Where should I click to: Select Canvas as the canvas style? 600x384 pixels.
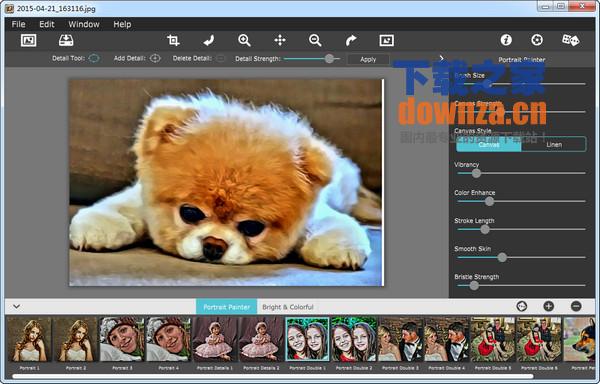(x=489, y=145)
